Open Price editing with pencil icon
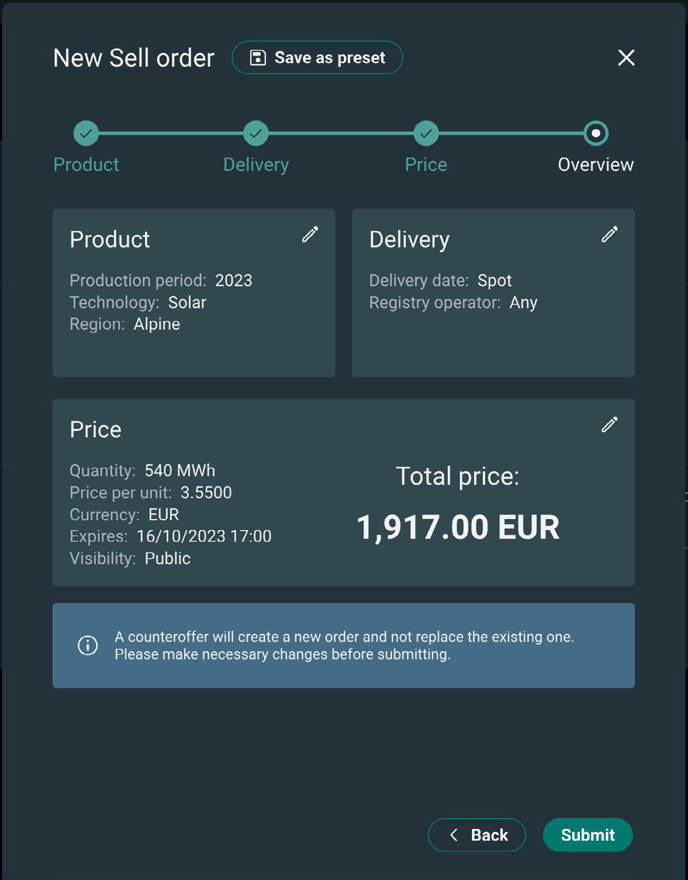Viewport: 688px width, 880px height. (x=609, y=424)
